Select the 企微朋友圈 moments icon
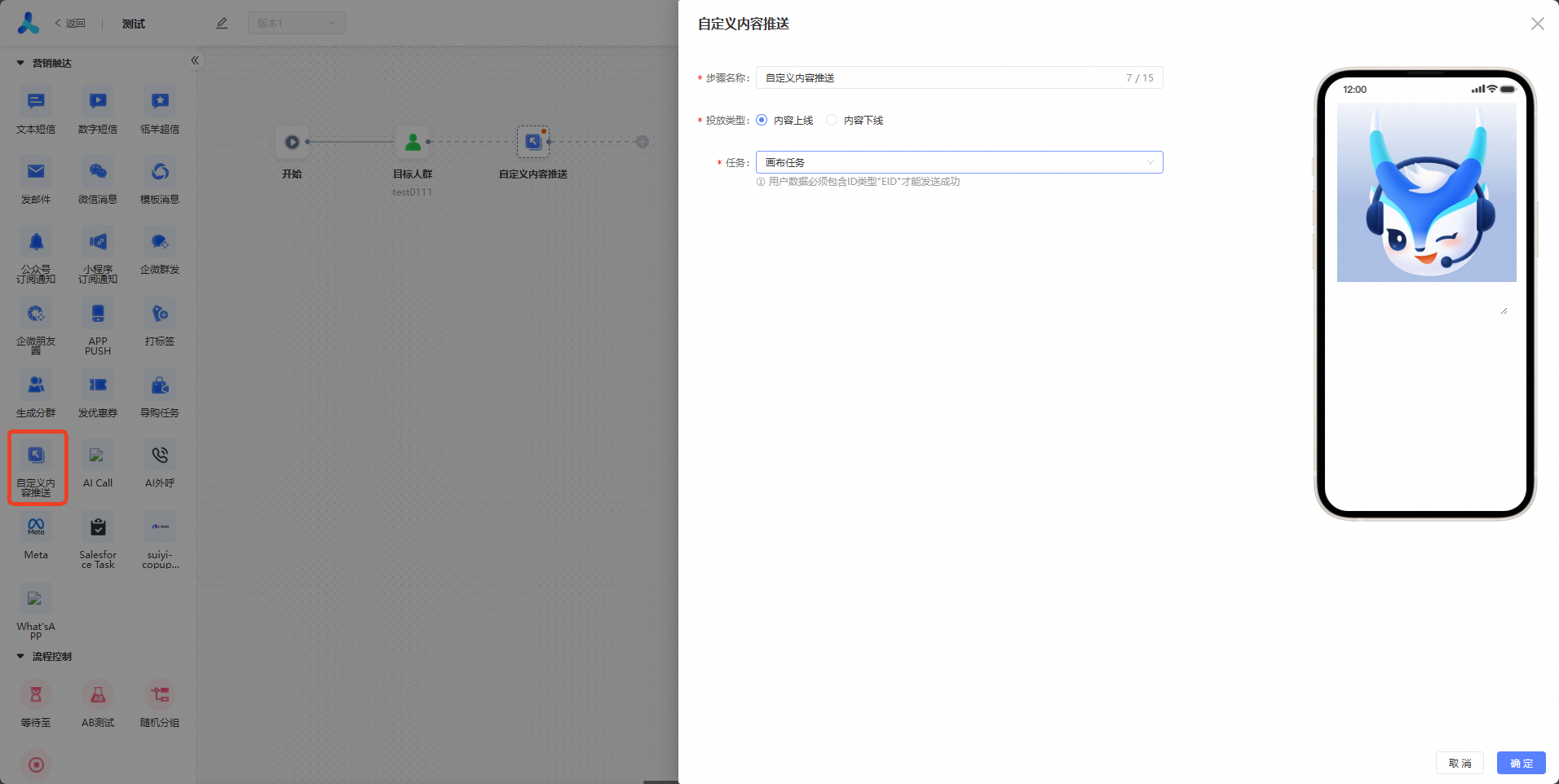Viewport: 1559px width, 784px height. [36, 313]
